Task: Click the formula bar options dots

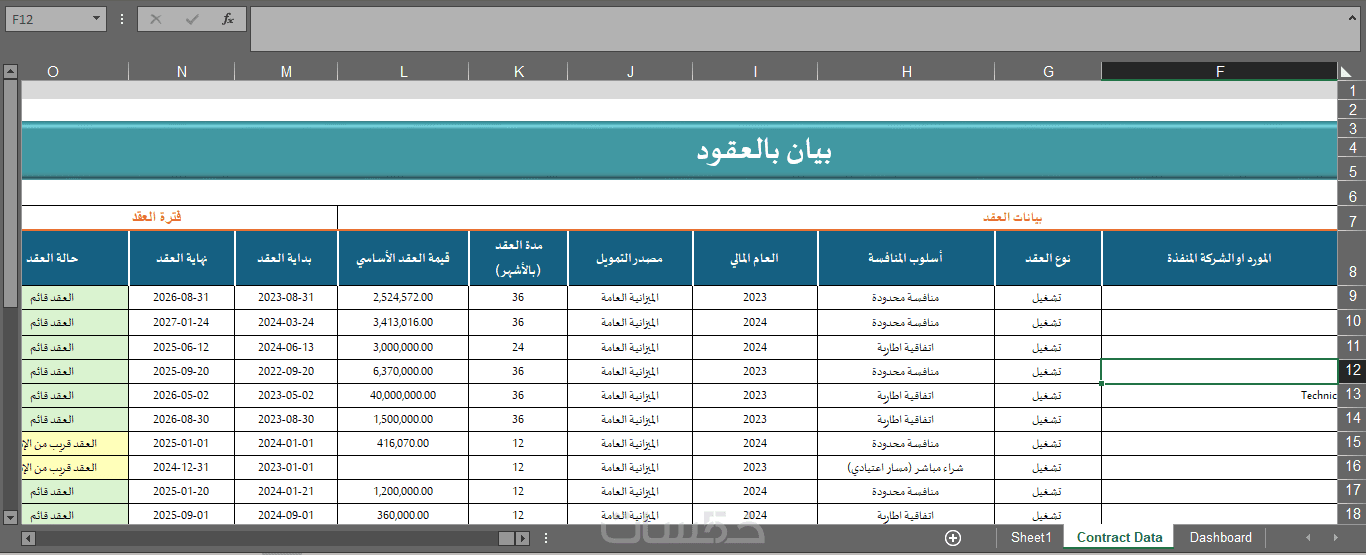Action: coord(122,19)
